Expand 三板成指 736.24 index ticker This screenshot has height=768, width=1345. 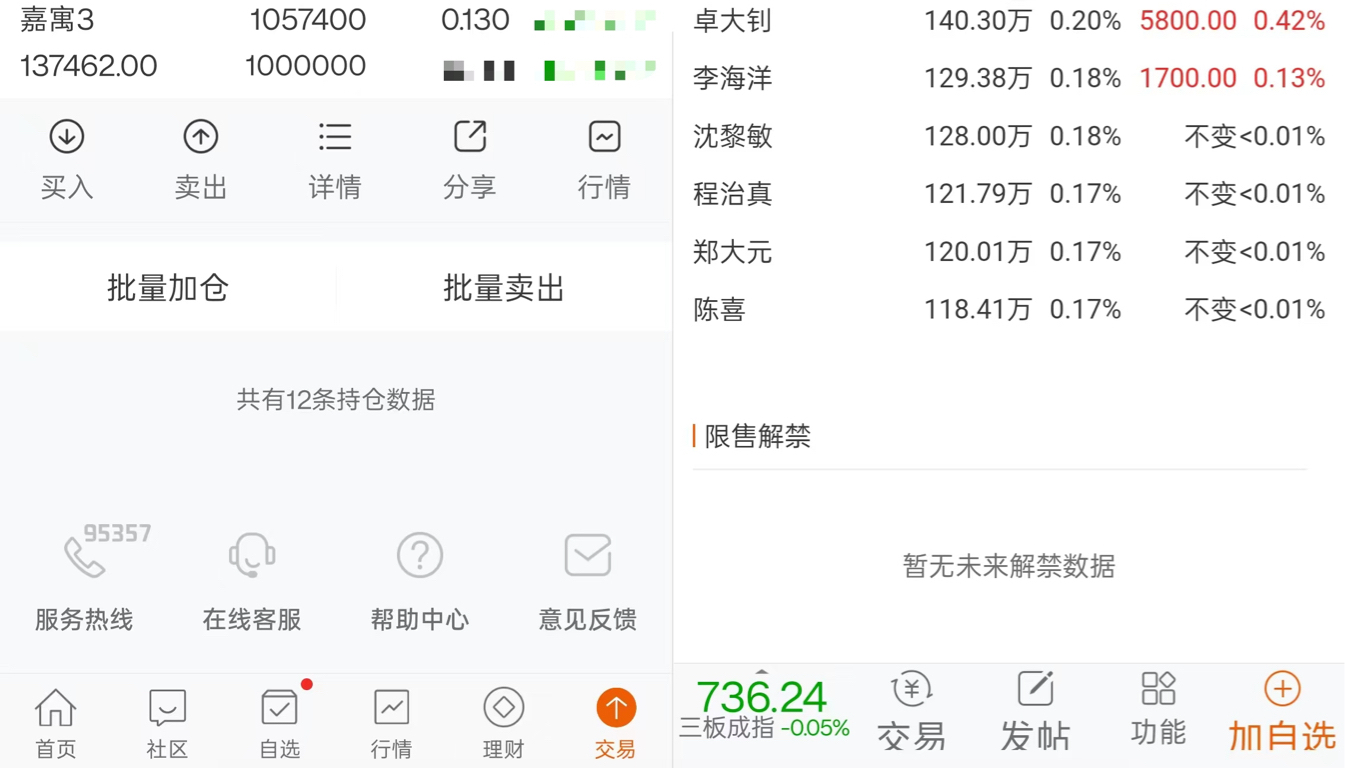coord(764,707)
